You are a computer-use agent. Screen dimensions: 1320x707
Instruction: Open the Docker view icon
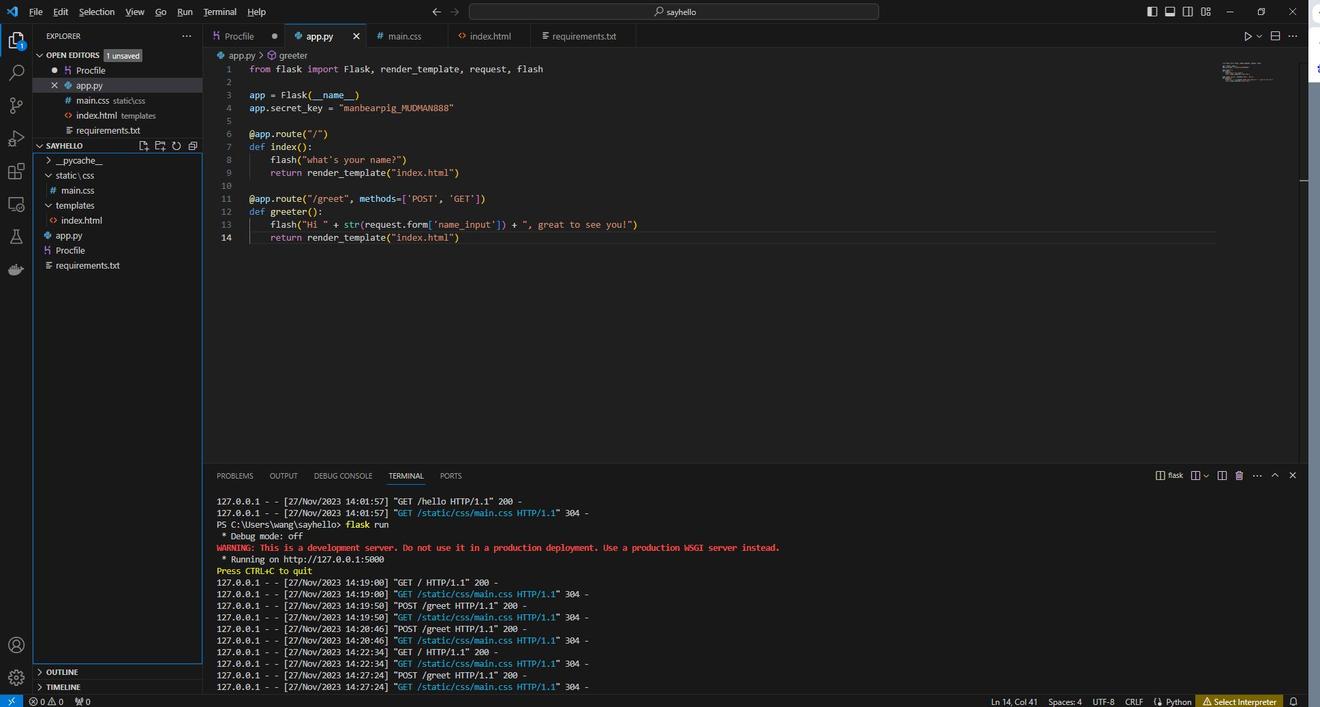point(16,269)
